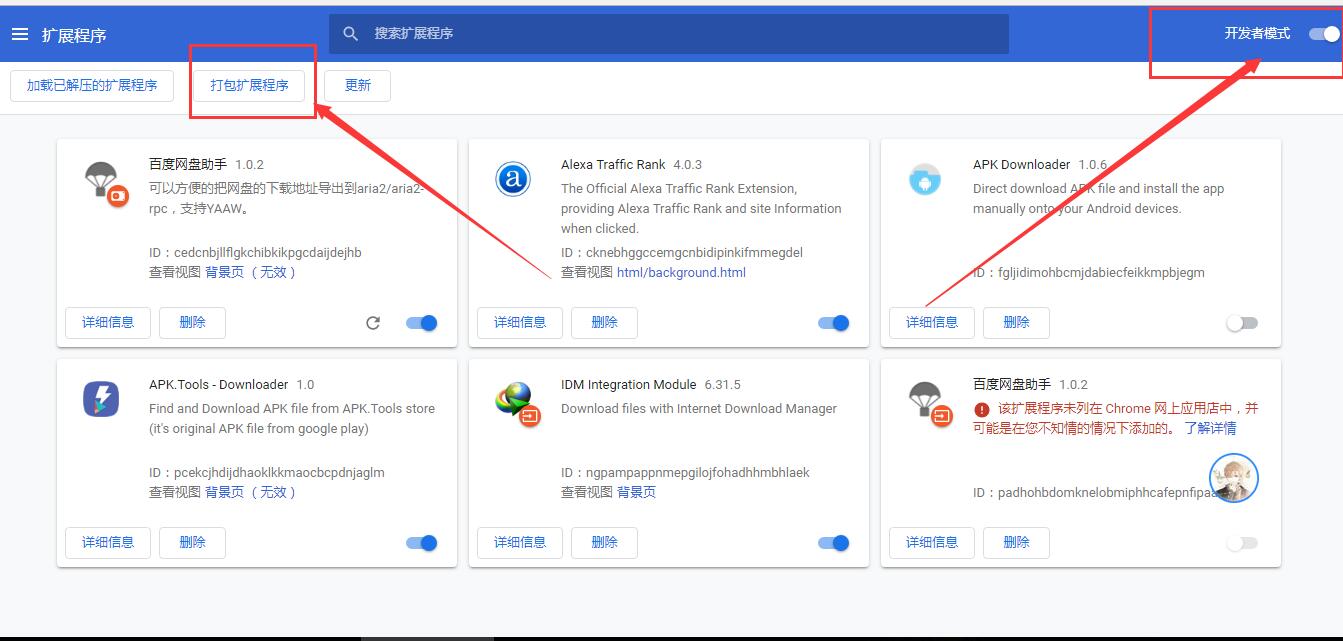Viewport: 1343px width, 641px height.
Task: Click the APK Downloader extension icon
Action: [925, 180]
